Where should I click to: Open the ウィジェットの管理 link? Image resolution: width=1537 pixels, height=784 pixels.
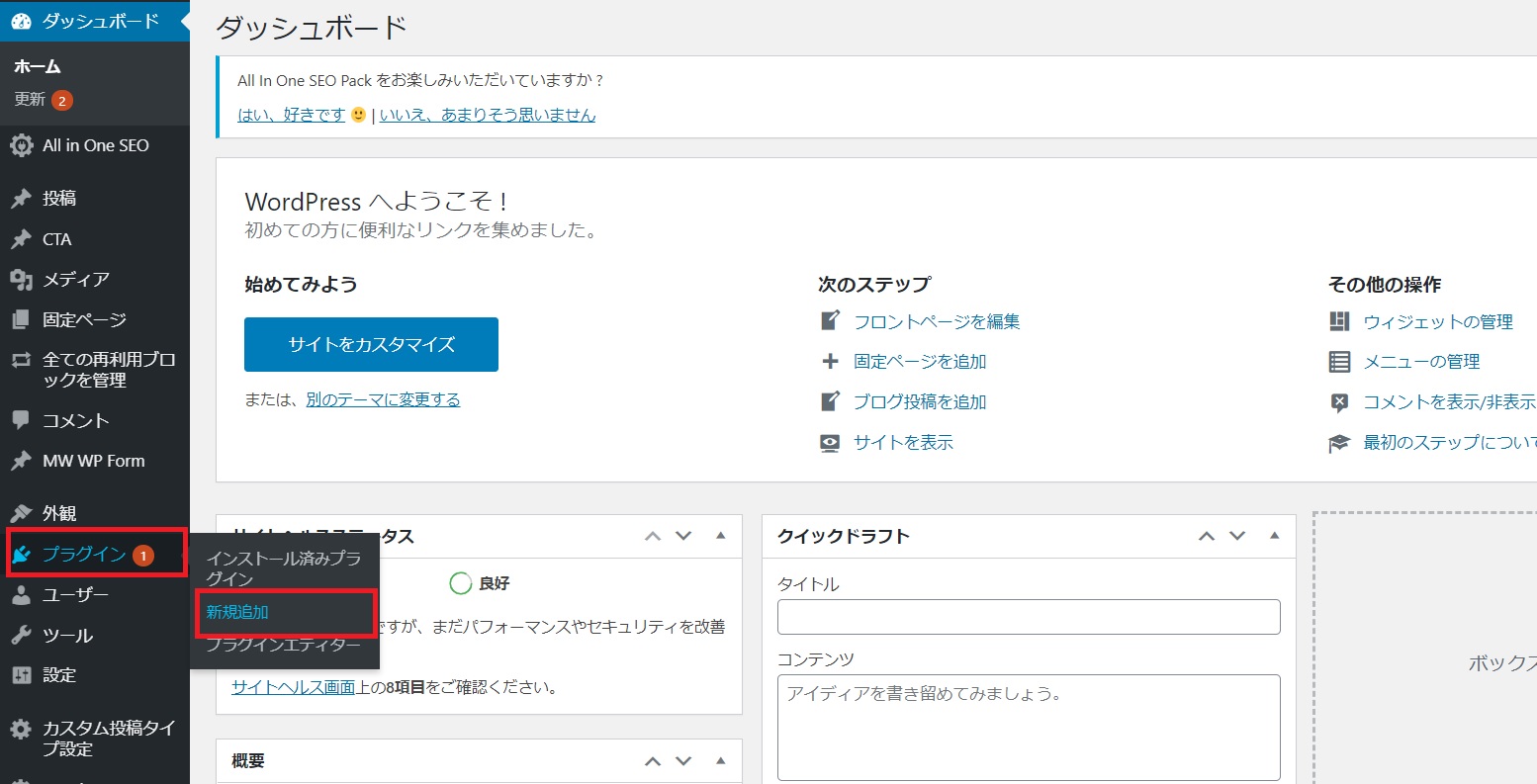point(1438,321)
